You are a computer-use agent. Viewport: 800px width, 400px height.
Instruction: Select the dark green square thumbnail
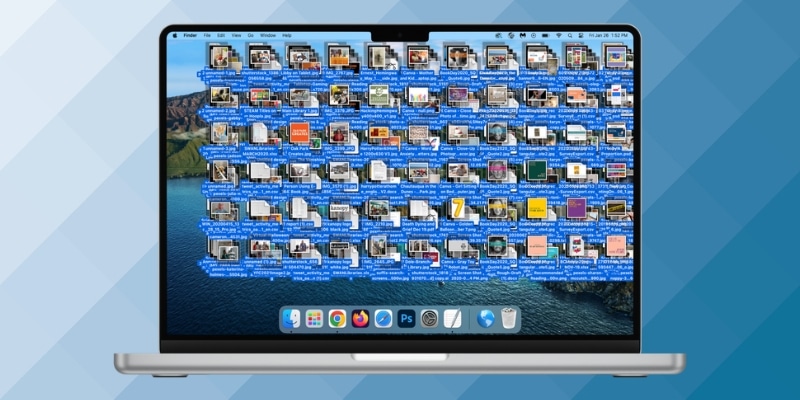(x=537, y=170)
